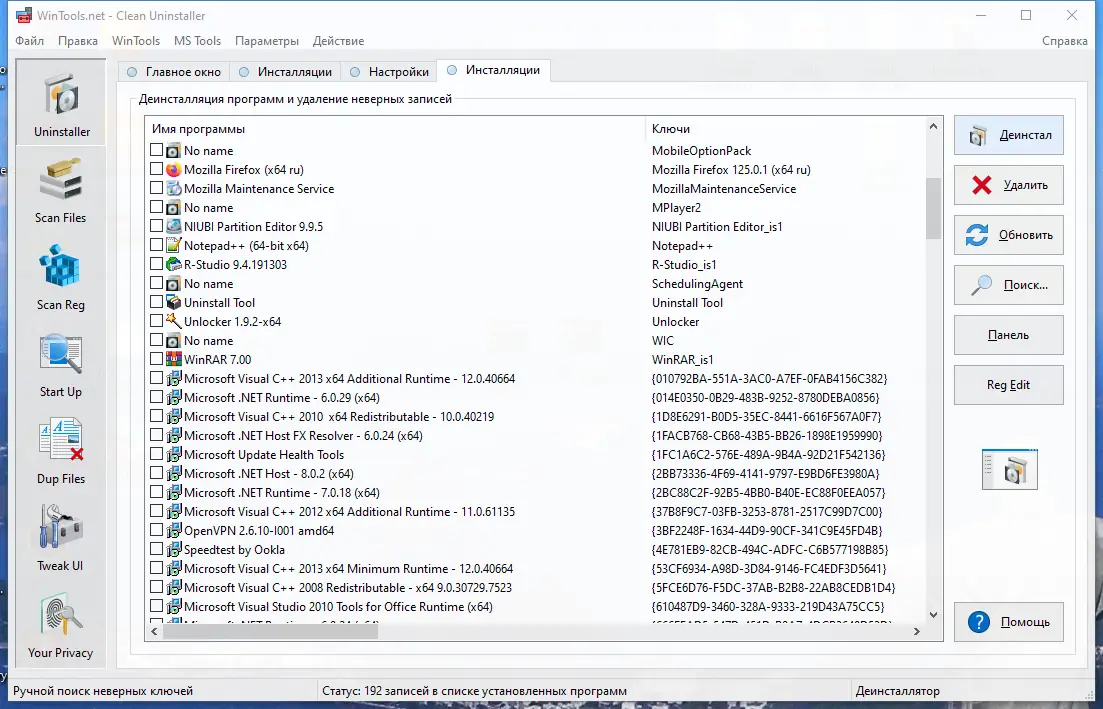The width and height of the screenshot is (1103, 709).
Task: Open the Your Privacy tool
Action: pos(60,625)
